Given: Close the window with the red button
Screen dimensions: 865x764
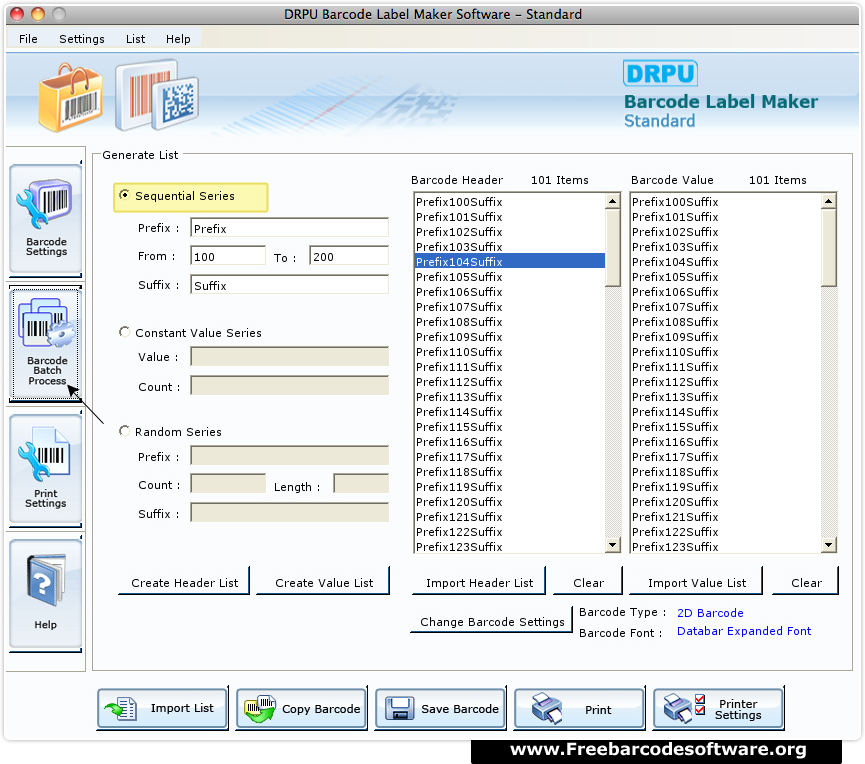Looking at the screenshot, I should point(17,14).
